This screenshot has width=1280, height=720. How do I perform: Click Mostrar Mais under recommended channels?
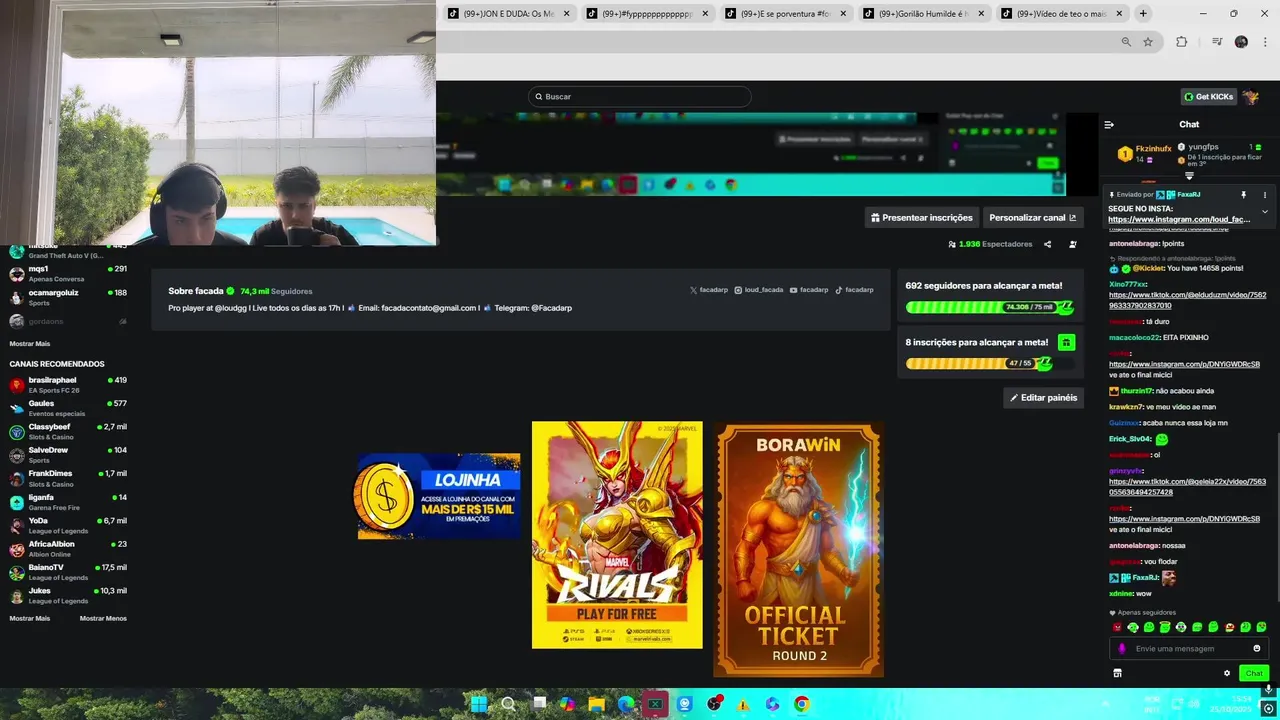pos(30,618)
